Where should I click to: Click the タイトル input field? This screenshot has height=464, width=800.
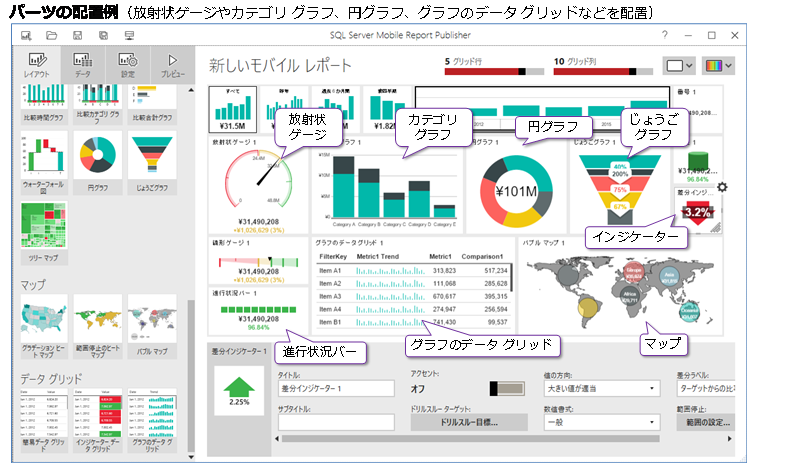(x=336, y=388)
